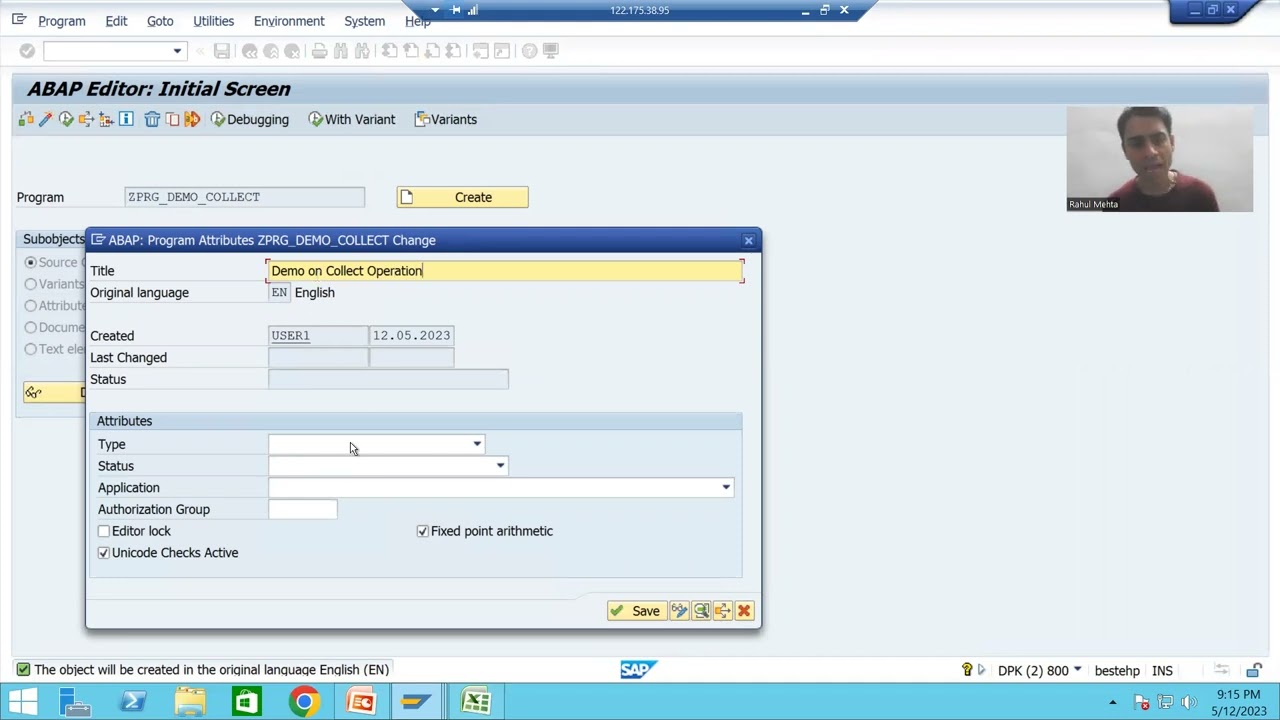Click the bestehp status bar text
This screenshot has height=720, width=1280.
1117,670
